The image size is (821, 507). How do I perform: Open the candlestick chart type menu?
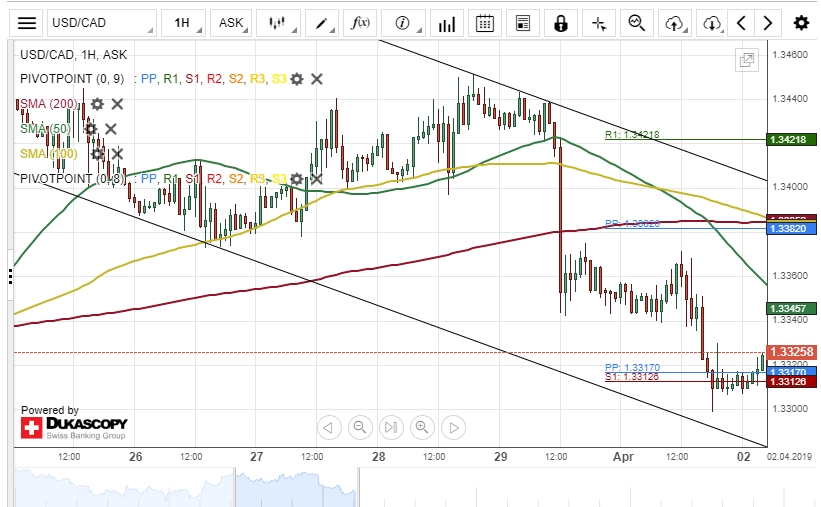click(278, 23)
